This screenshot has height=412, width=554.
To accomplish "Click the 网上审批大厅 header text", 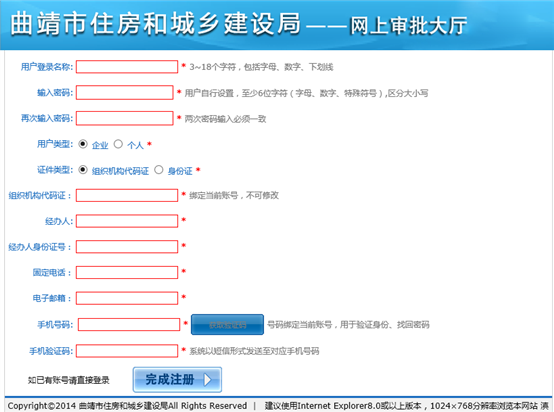I will coord(408,26).
